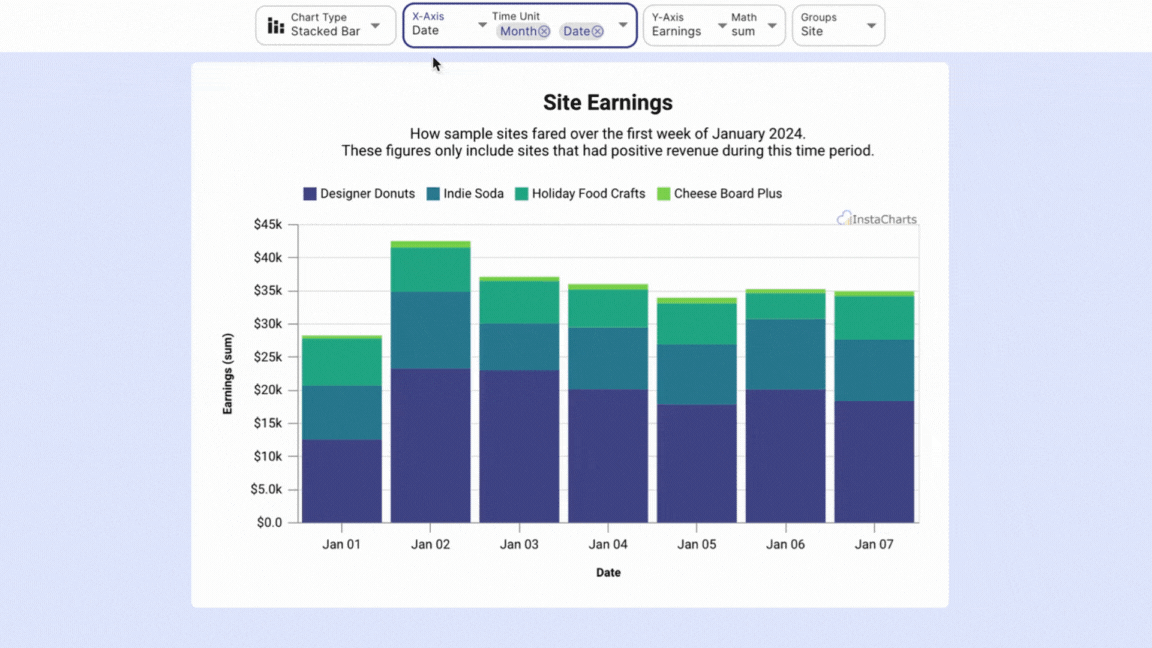Toggle the Holiday Food Crafts legend label
1152x648 pixels.
coord(588,194)
